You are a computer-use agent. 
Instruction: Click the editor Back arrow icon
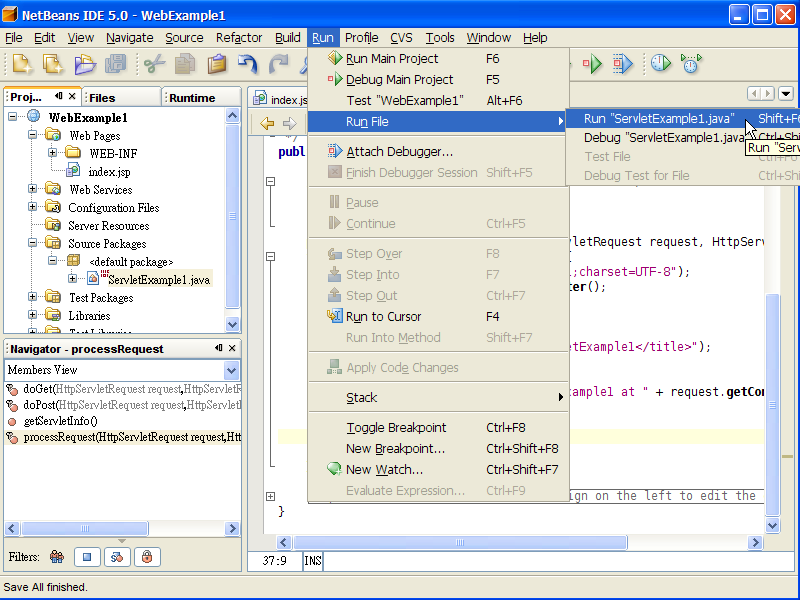coord(267,123)
